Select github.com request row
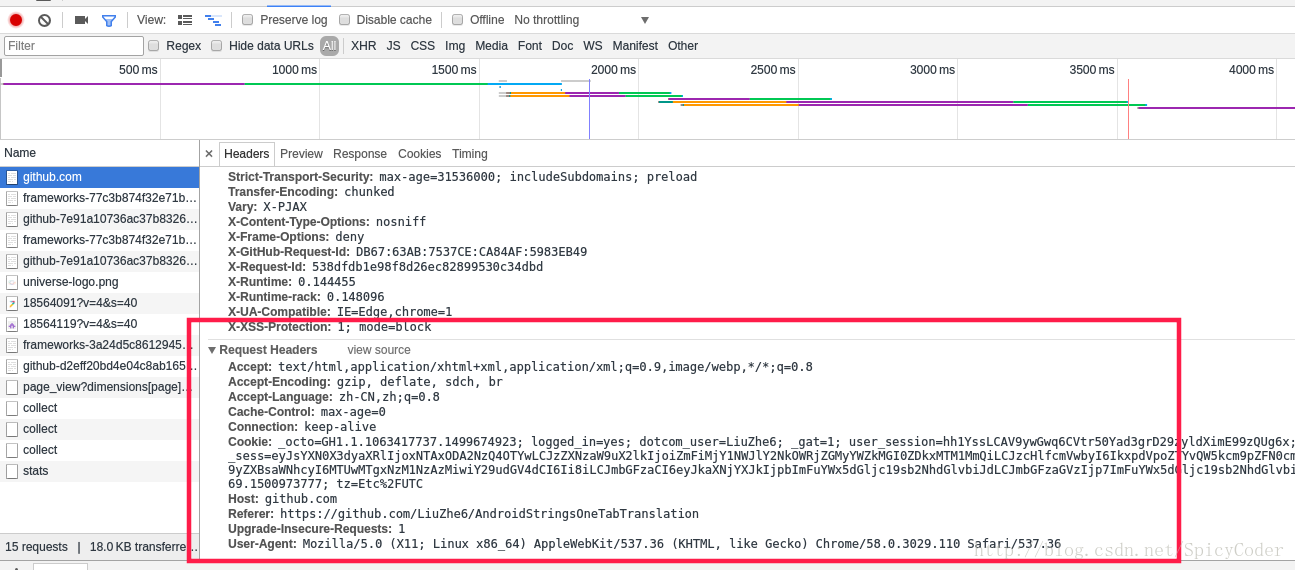Viewport: 1295px width, 570px height. pyautogui.click(x=100, y=177)
